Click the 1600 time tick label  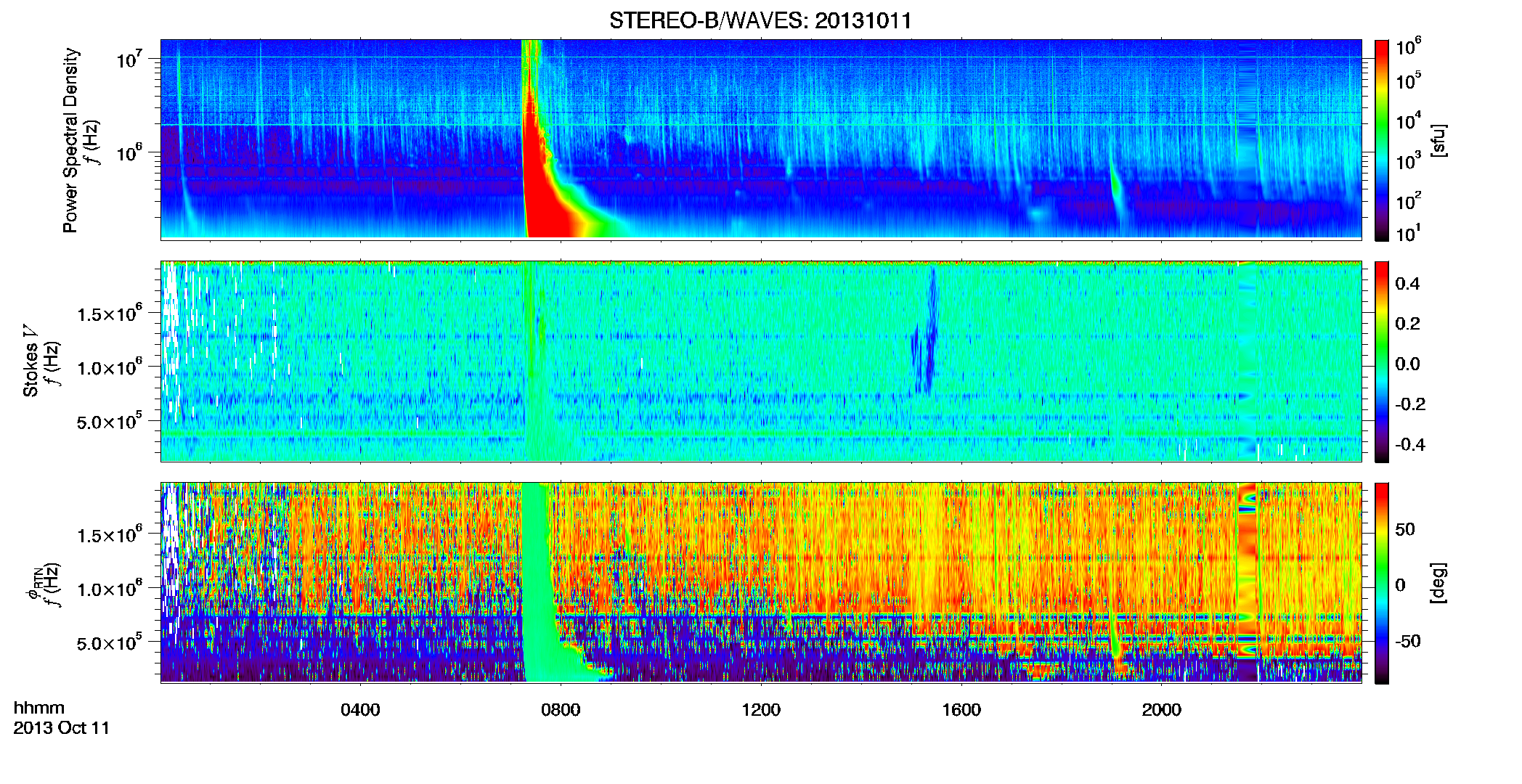pyautogui.click(x=961, y=710)
